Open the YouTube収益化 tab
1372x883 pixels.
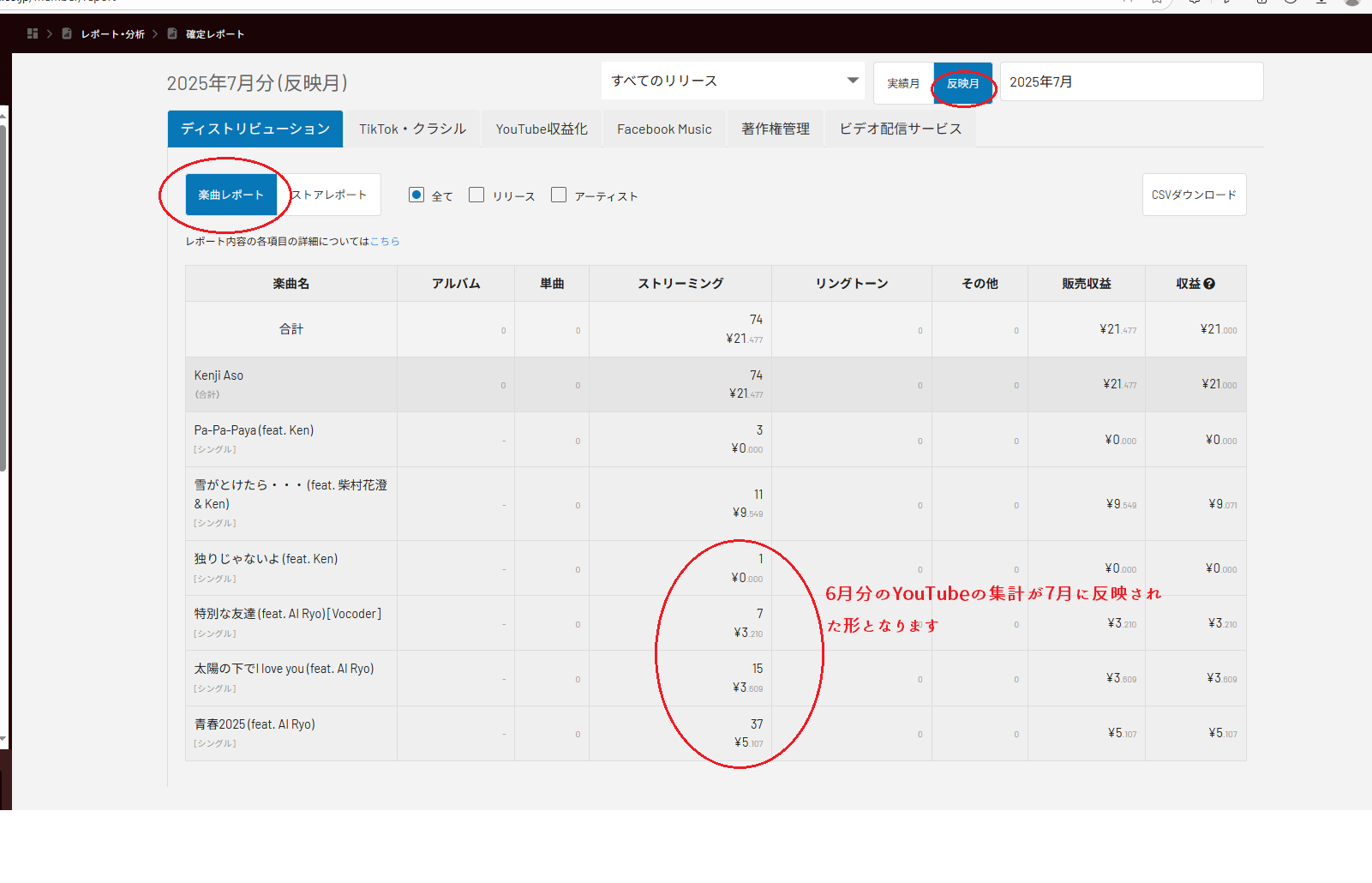[x=542, y=129]
